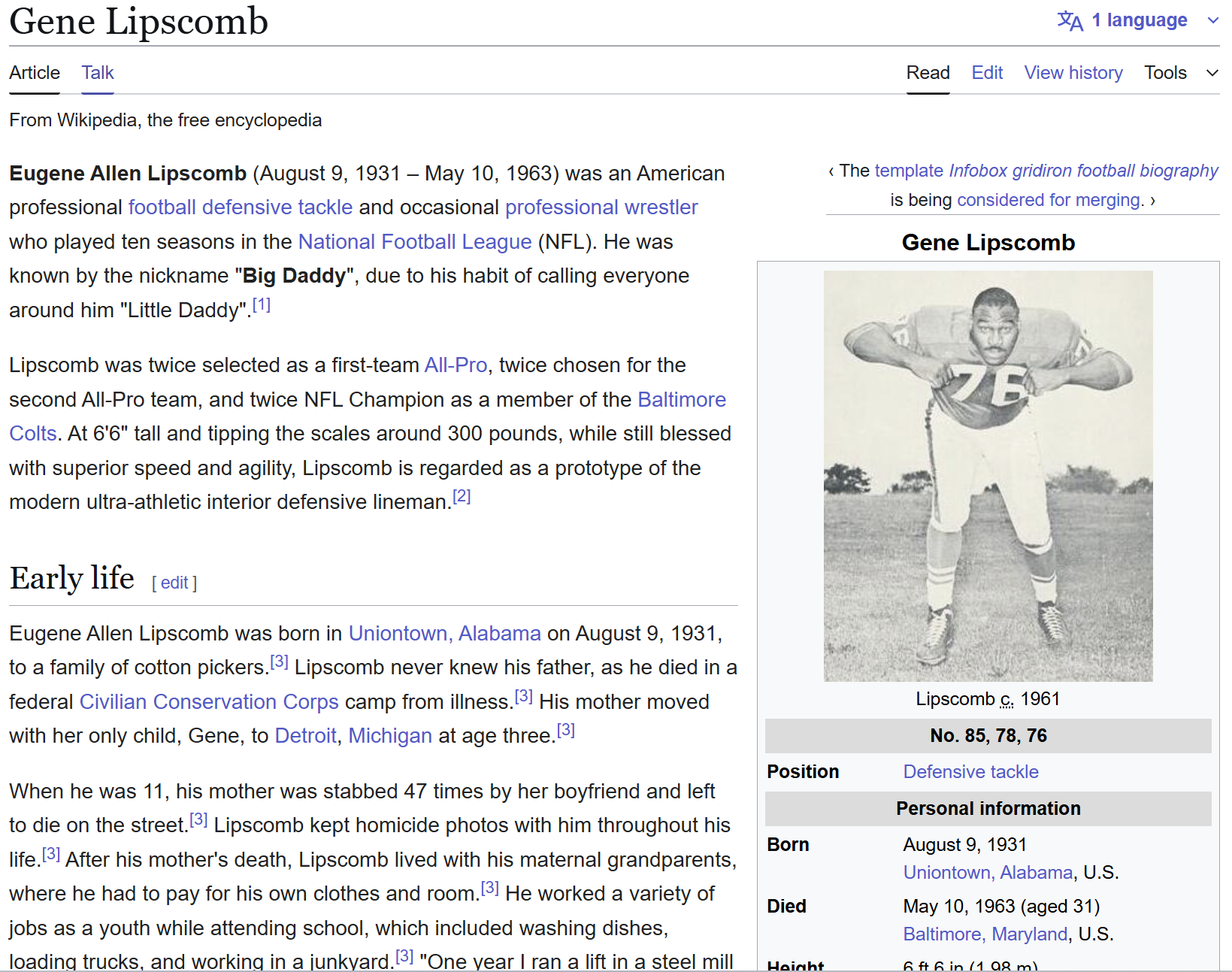This screenshot has height=972, width=1232.
Task: Click citation reference number 1
Action: point(262,305)
